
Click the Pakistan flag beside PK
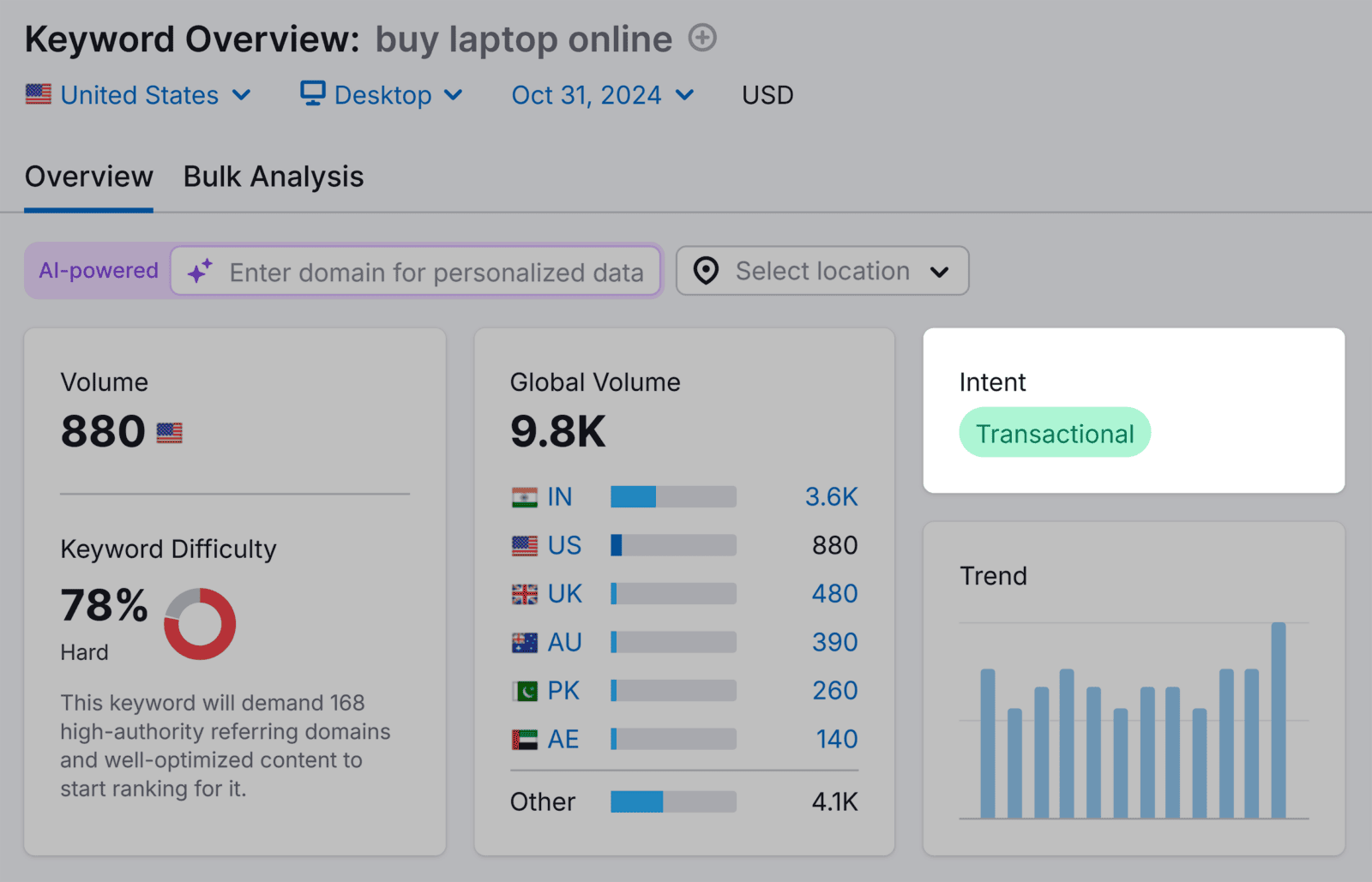pyautogui.click(x=526, y=690)
